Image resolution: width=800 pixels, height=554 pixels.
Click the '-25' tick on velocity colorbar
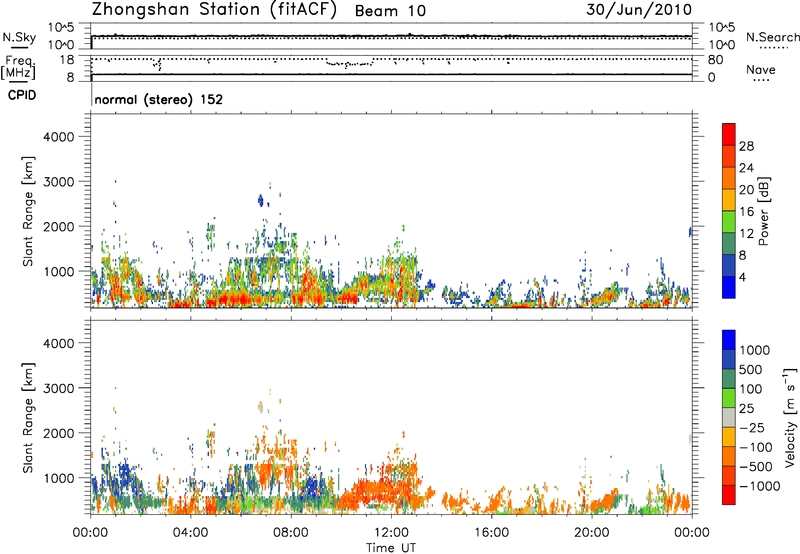(752, 428)
